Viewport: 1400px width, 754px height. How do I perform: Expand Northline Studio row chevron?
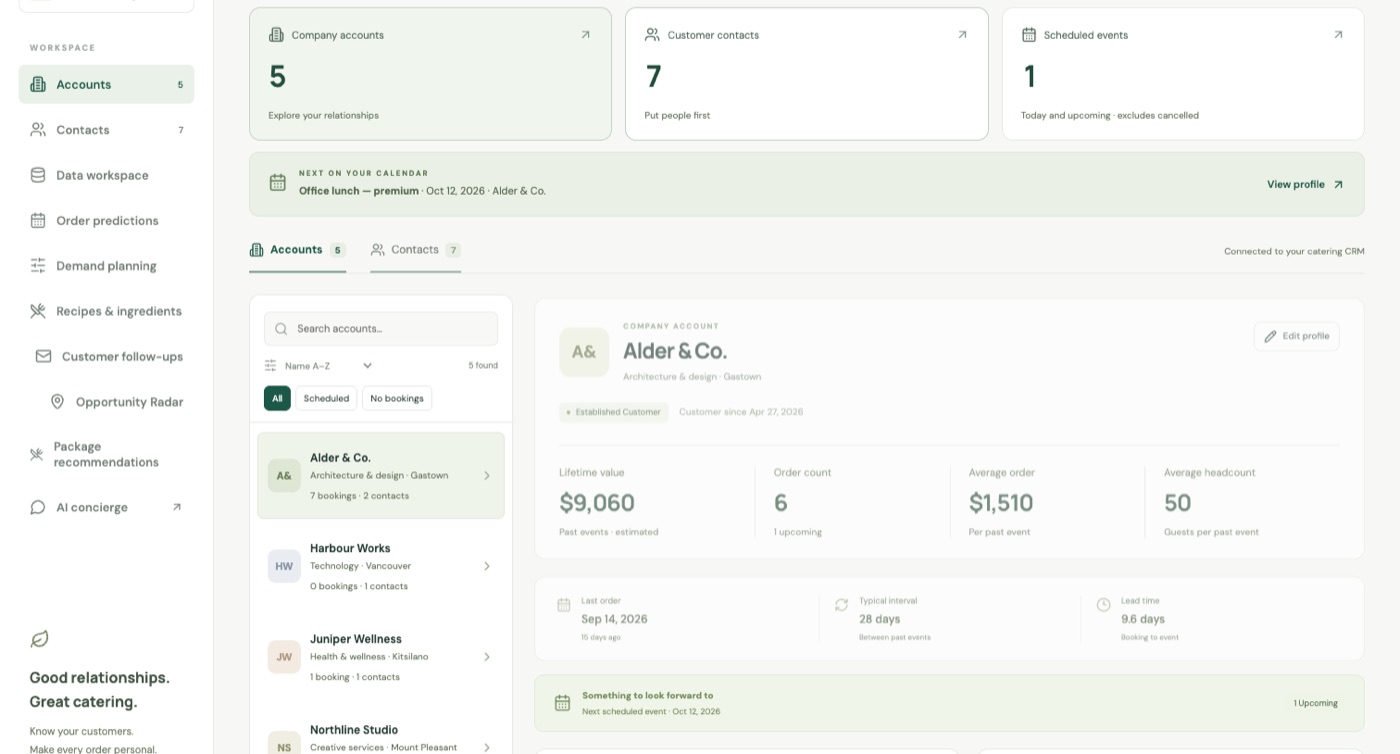(487, 747)
